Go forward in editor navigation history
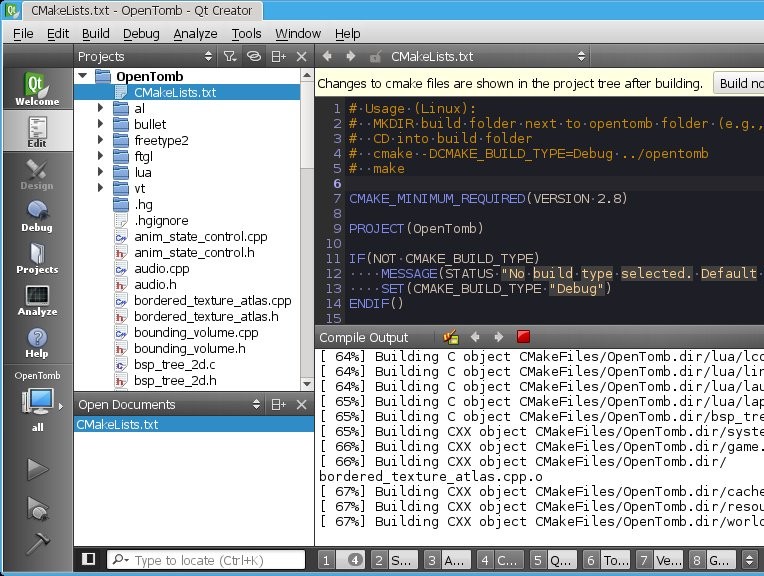The image size is (764, 576). click(x=350, y=57)
